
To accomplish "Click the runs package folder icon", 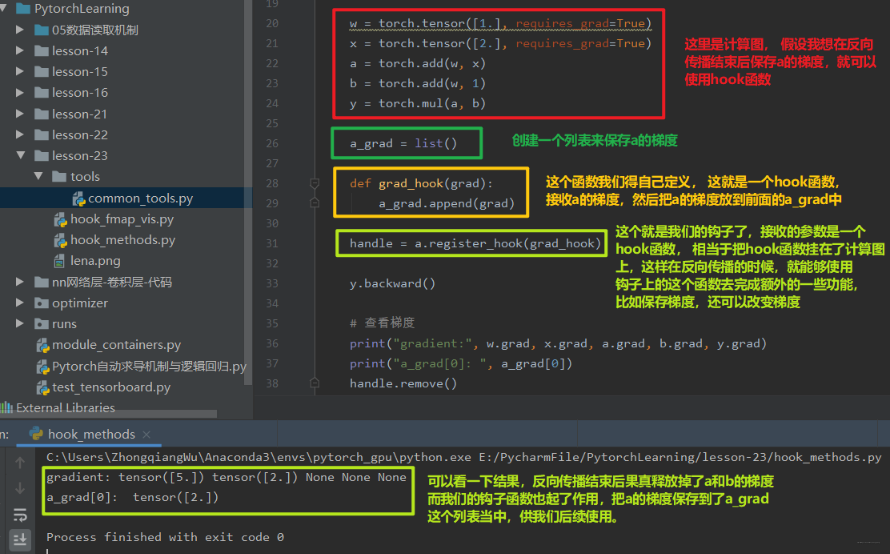I will (41, 324).
